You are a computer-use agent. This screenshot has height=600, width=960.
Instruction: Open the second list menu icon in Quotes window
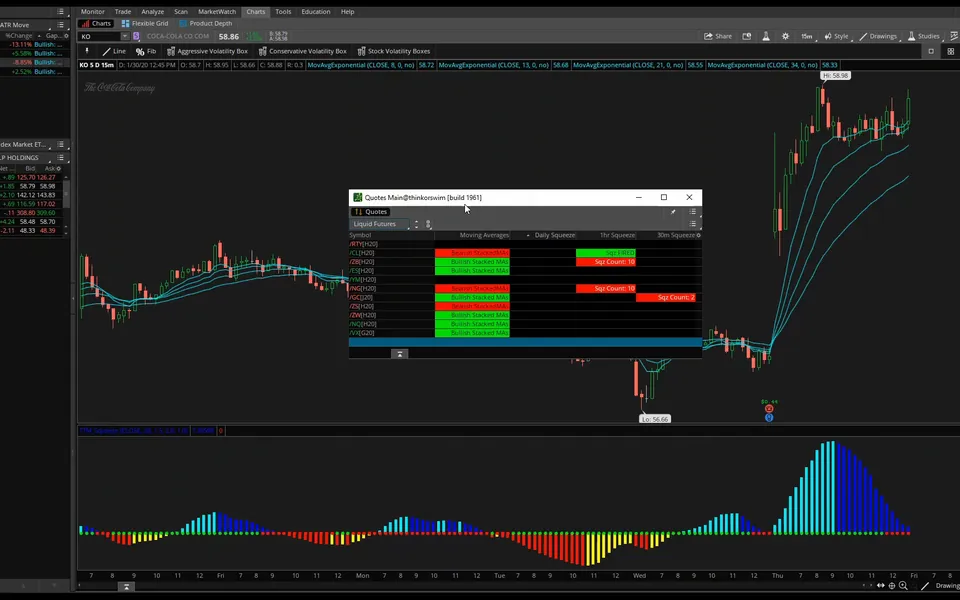pyautogui.click(x=692, y=224)
